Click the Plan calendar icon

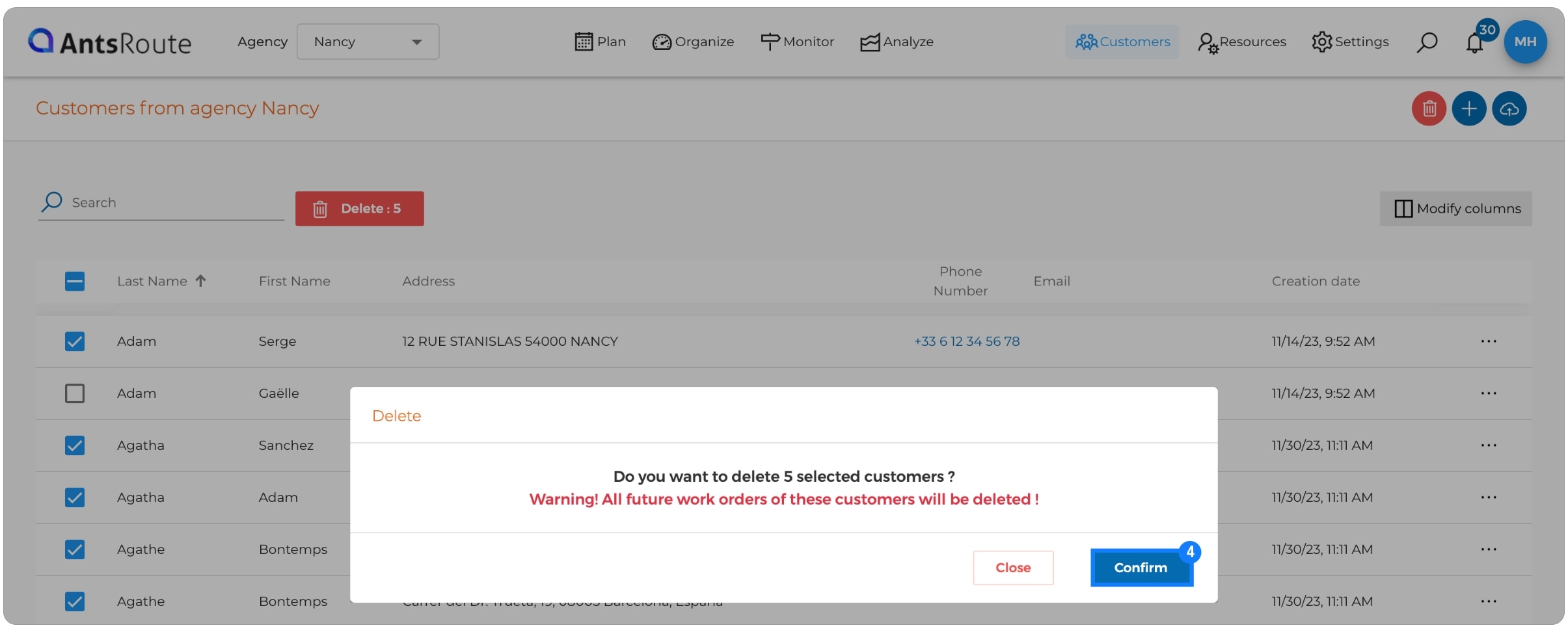[584, 42]
